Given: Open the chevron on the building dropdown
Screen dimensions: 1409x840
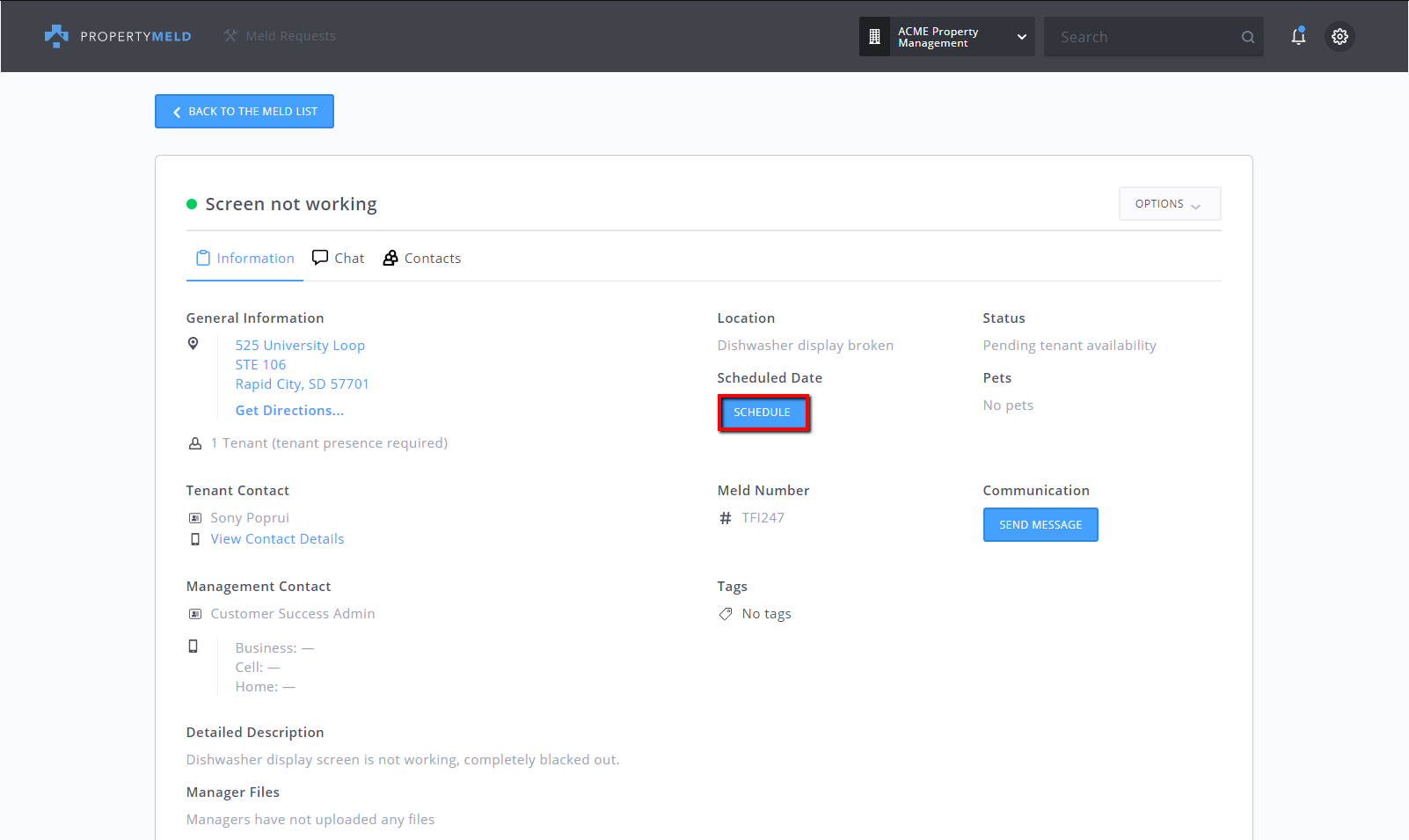Looking at the screenshot, I should 1020,37.
